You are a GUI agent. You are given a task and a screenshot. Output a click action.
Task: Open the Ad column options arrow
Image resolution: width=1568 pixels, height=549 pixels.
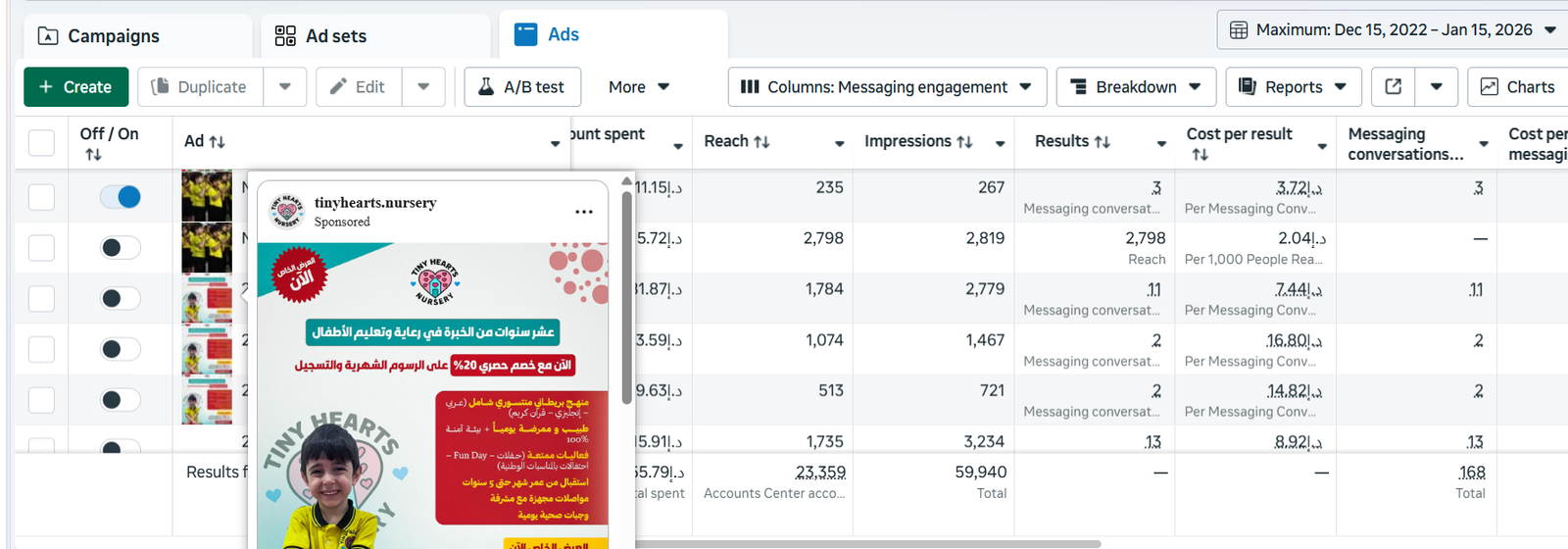coord(556,144)
